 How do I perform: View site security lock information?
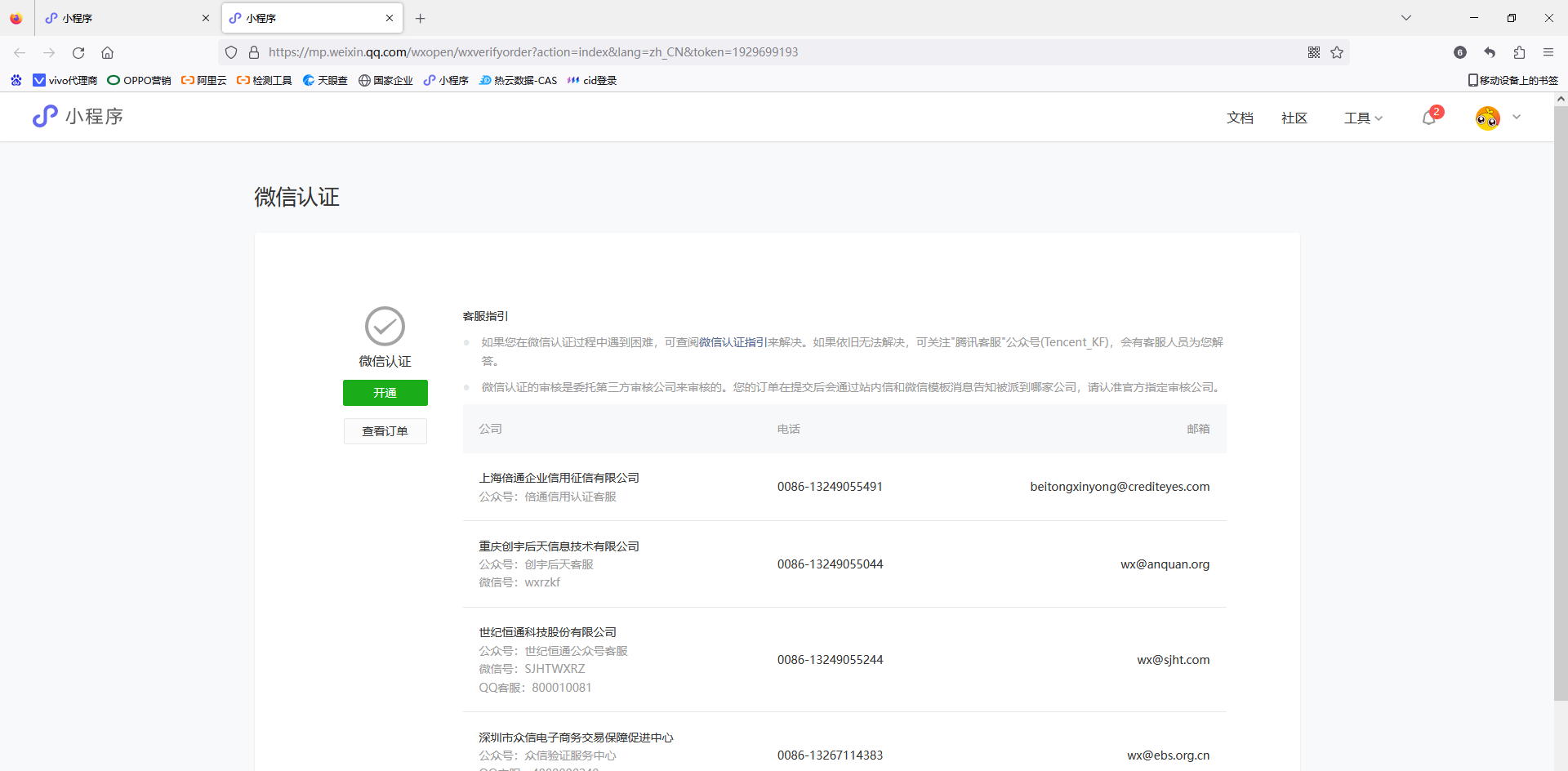(x=254, y=52)
